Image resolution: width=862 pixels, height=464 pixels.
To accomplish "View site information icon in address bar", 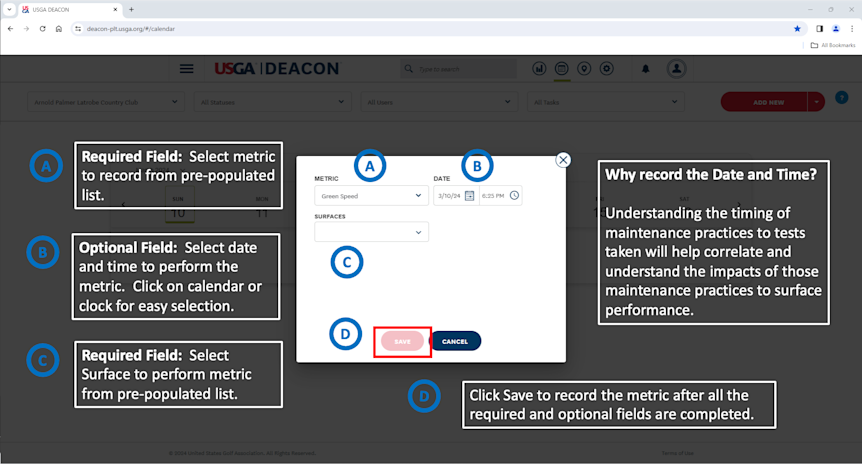I will click(78, 29).
